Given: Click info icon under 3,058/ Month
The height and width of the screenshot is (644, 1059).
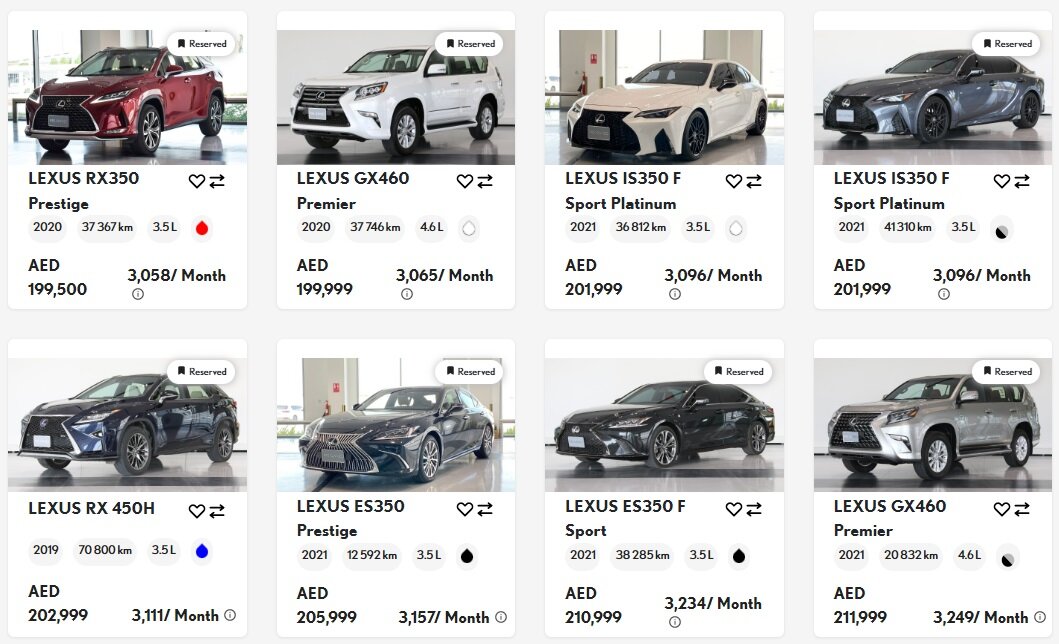Looking at the screenshot, I should [x=138, y=294].
